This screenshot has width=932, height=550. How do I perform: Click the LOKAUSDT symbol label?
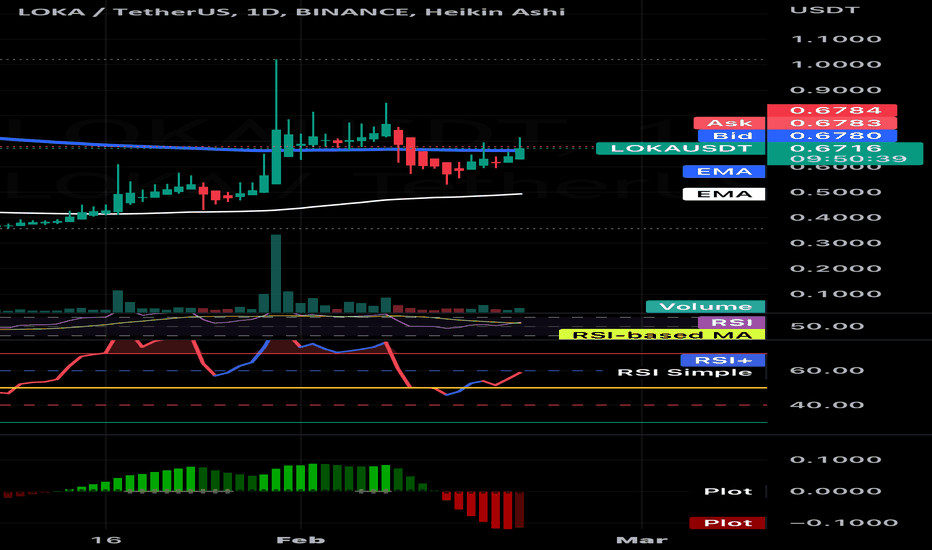coord(681,149)
